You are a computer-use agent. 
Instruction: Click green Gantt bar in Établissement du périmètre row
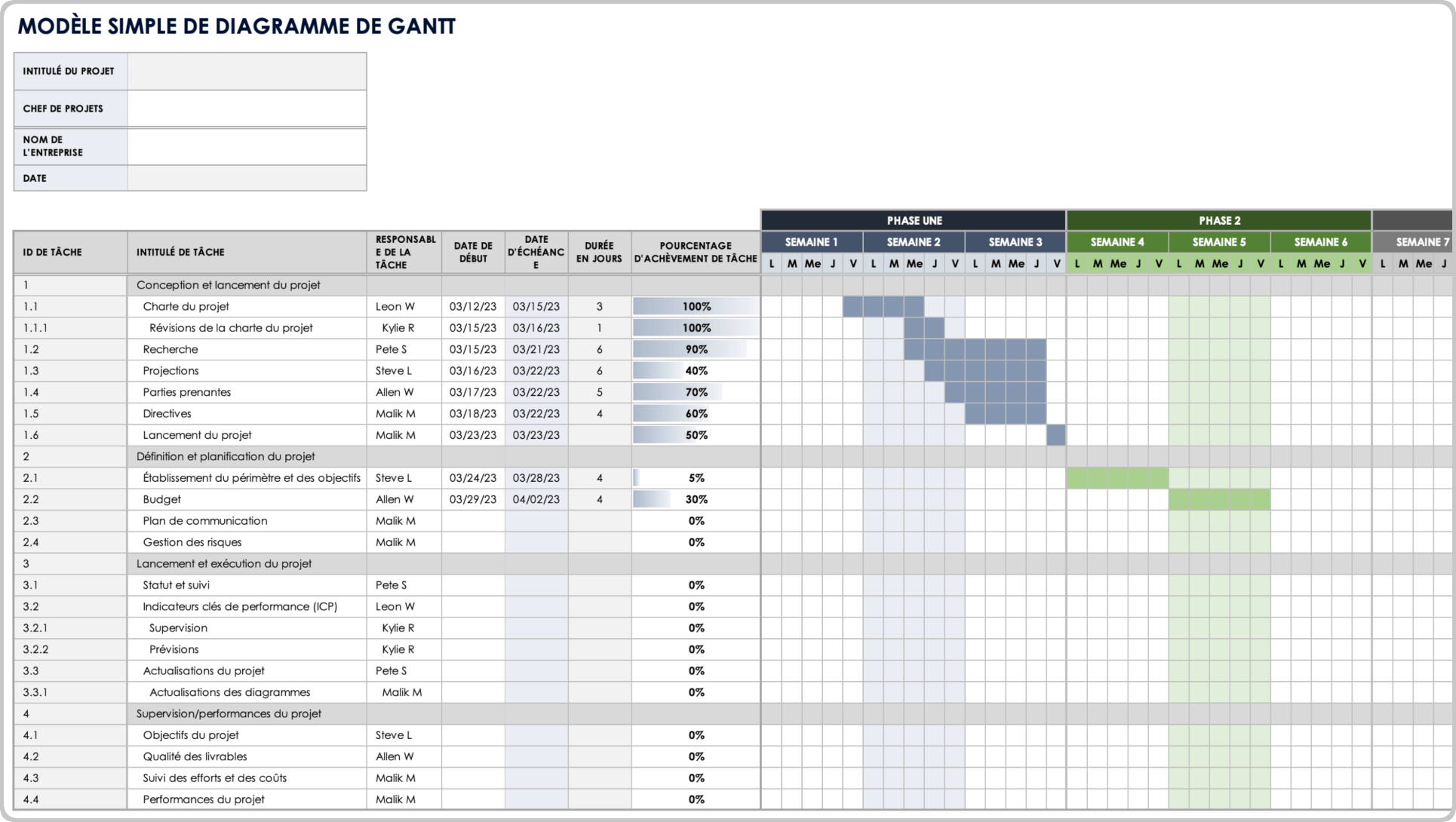[x=1117, y=478]
